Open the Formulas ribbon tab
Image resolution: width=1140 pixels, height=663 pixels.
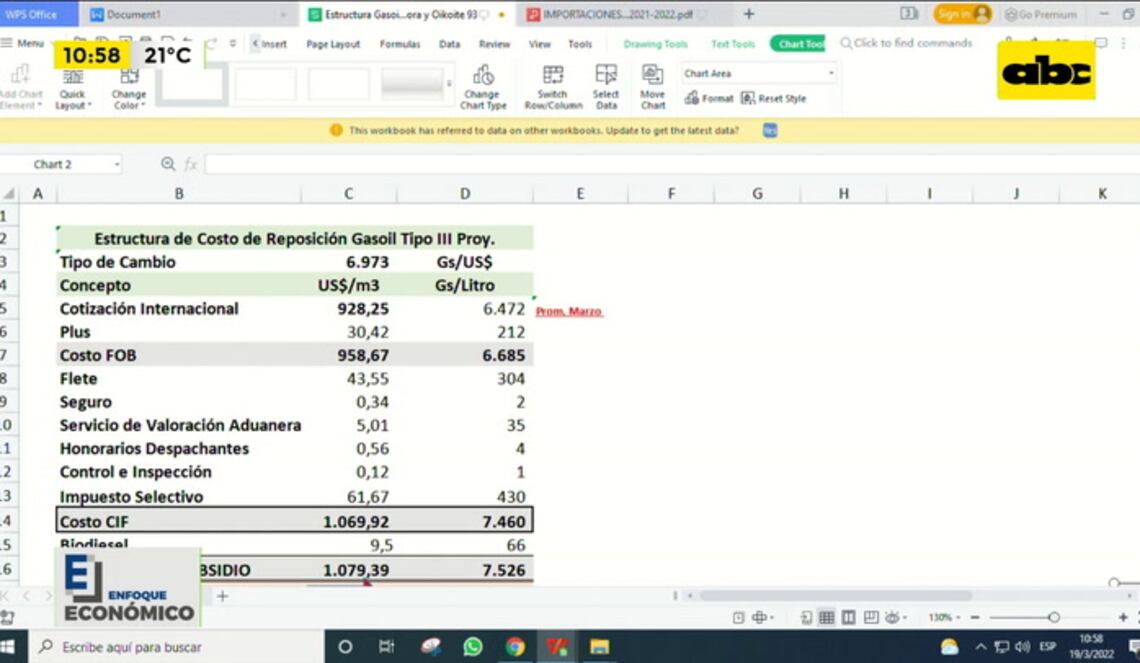click(x=400, y=44)
